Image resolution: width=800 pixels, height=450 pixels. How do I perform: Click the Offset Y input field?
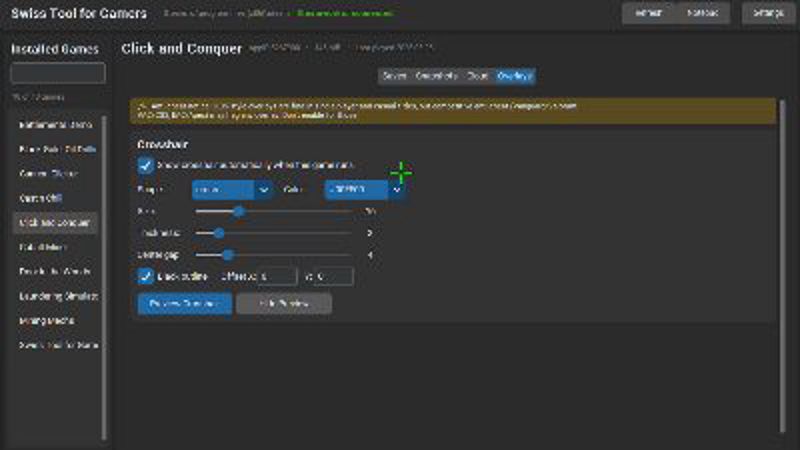[334, 277]
